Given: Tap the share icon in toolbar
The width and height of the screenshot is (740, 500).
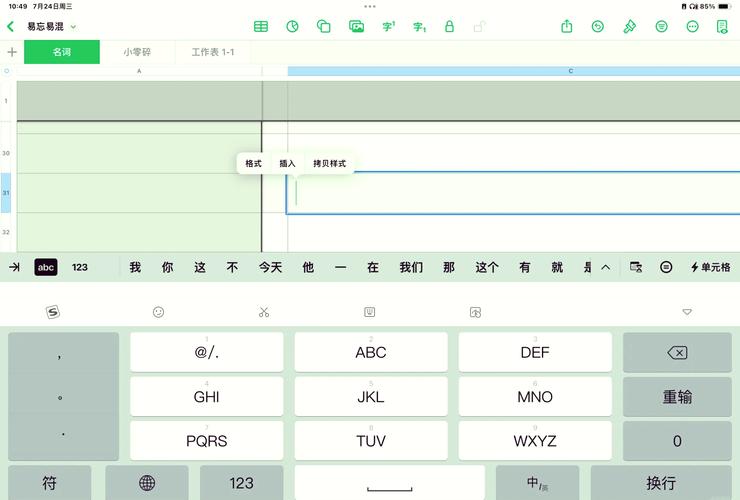Looking at the screenshot, I should 567,27.
